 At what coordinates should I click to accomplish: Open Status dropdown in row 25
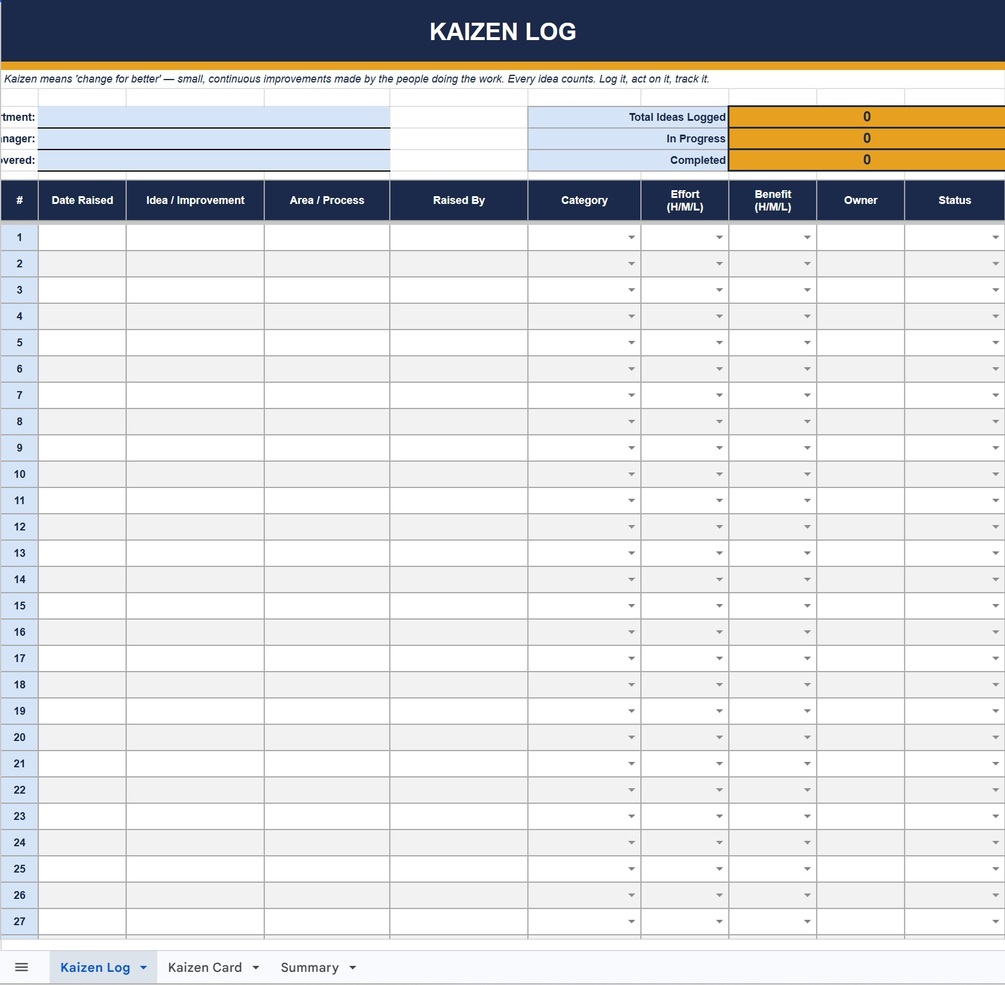click(995, 869)
